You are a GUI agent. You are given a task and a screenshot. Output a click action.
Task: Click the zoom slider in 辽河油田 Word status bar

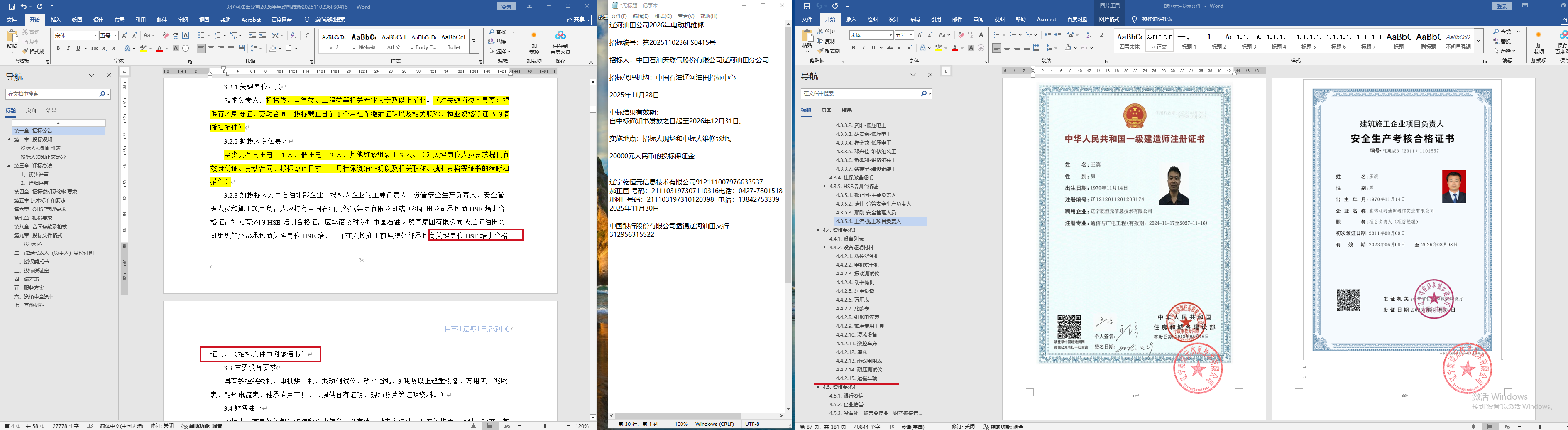click(x=544, y=426)
